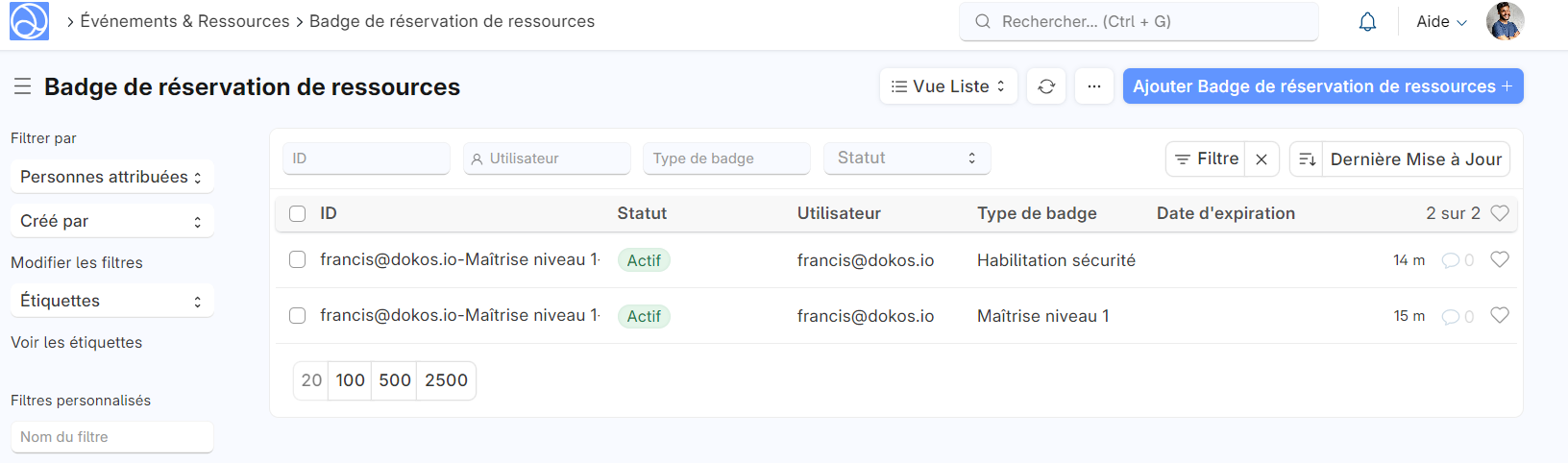
Task: Click Habilitation sécurité badge type
Action: [x=1056, y=260]
